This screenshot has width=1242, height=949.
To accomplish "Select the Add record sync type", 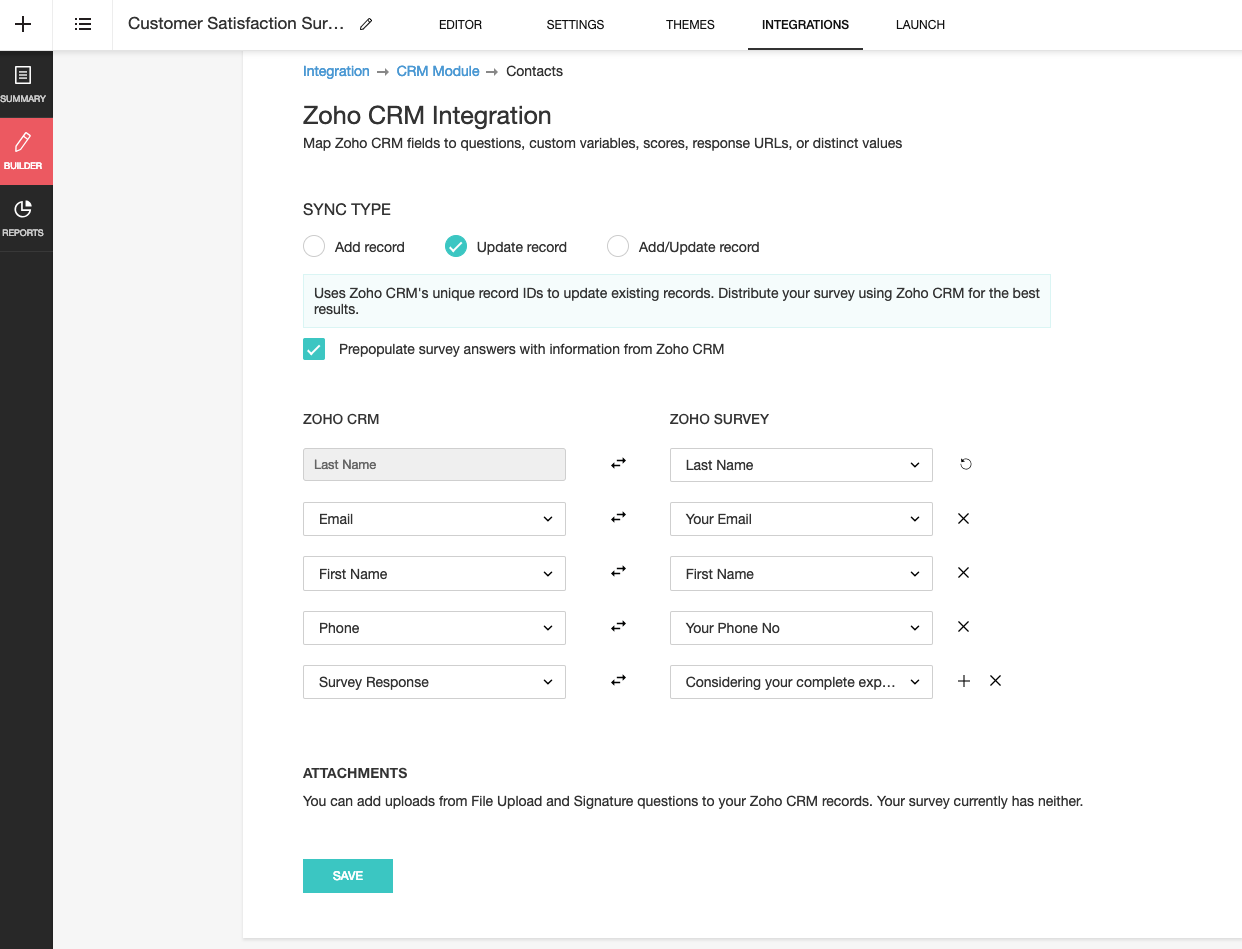I will coord(314,246).
